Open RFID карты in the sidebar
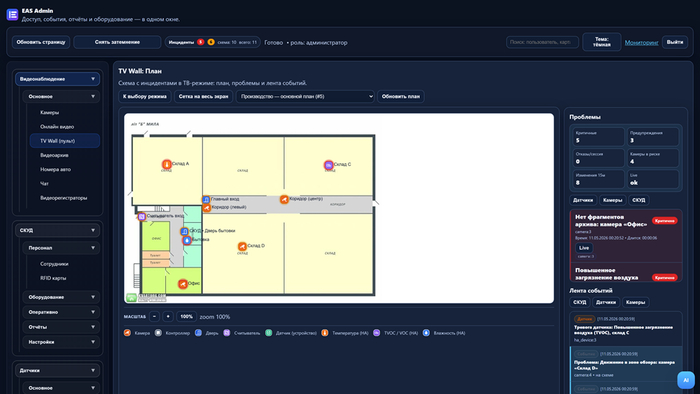The height and width of the screenshot is (394, 700). tap(53, 278)
